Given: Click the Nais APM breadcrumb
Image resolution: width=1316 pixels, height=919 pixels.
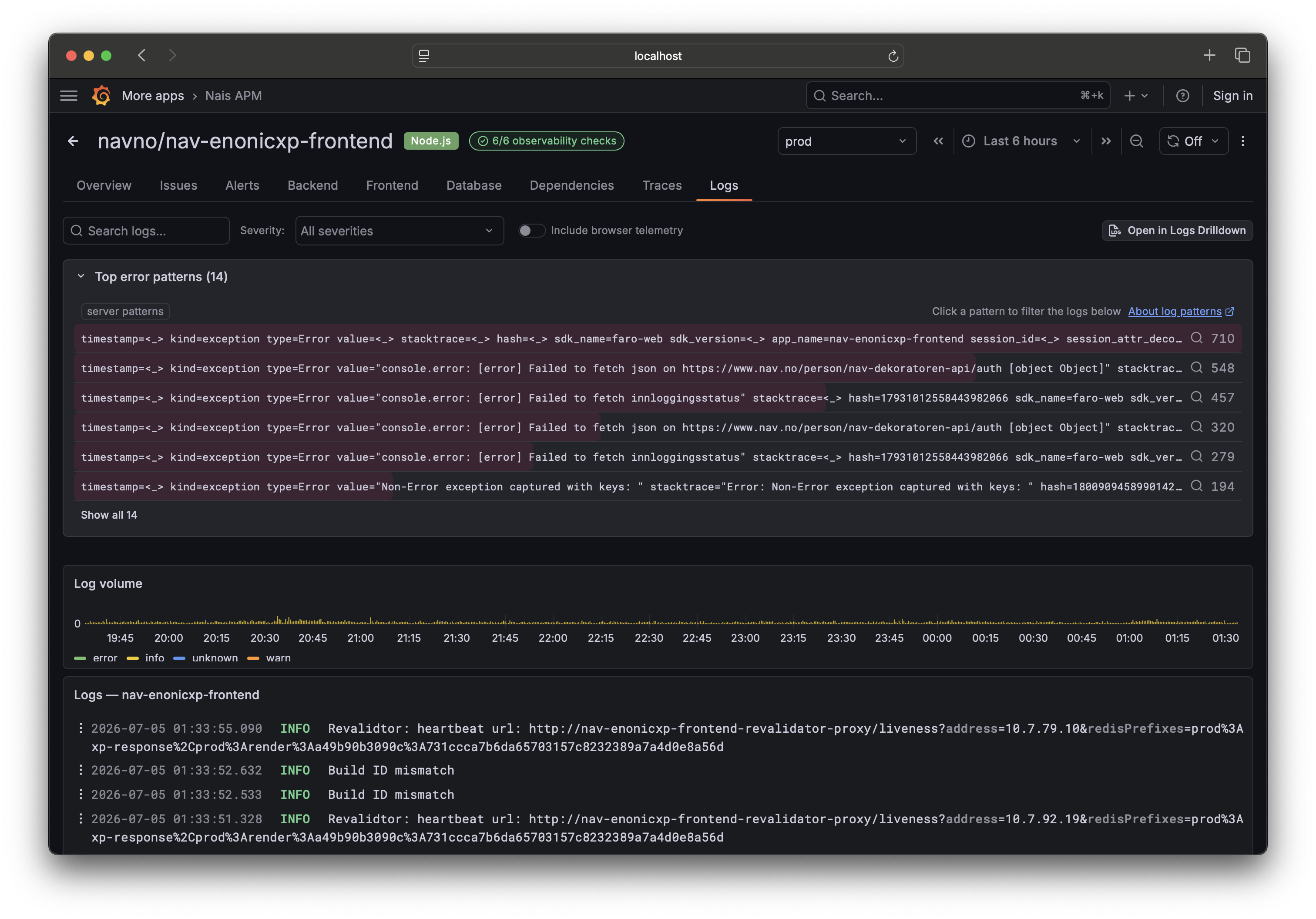Looking at the screenshot, I should point(233,96).
